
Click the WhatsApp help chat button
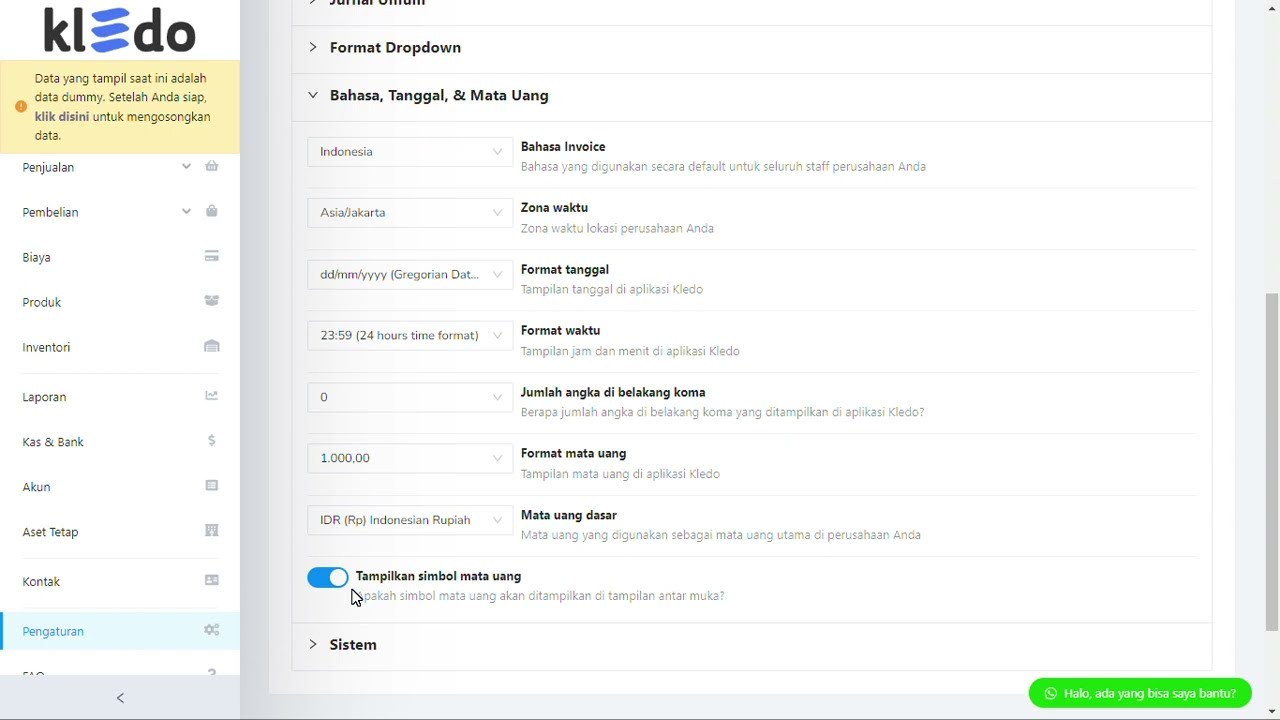click(1140, 693)
